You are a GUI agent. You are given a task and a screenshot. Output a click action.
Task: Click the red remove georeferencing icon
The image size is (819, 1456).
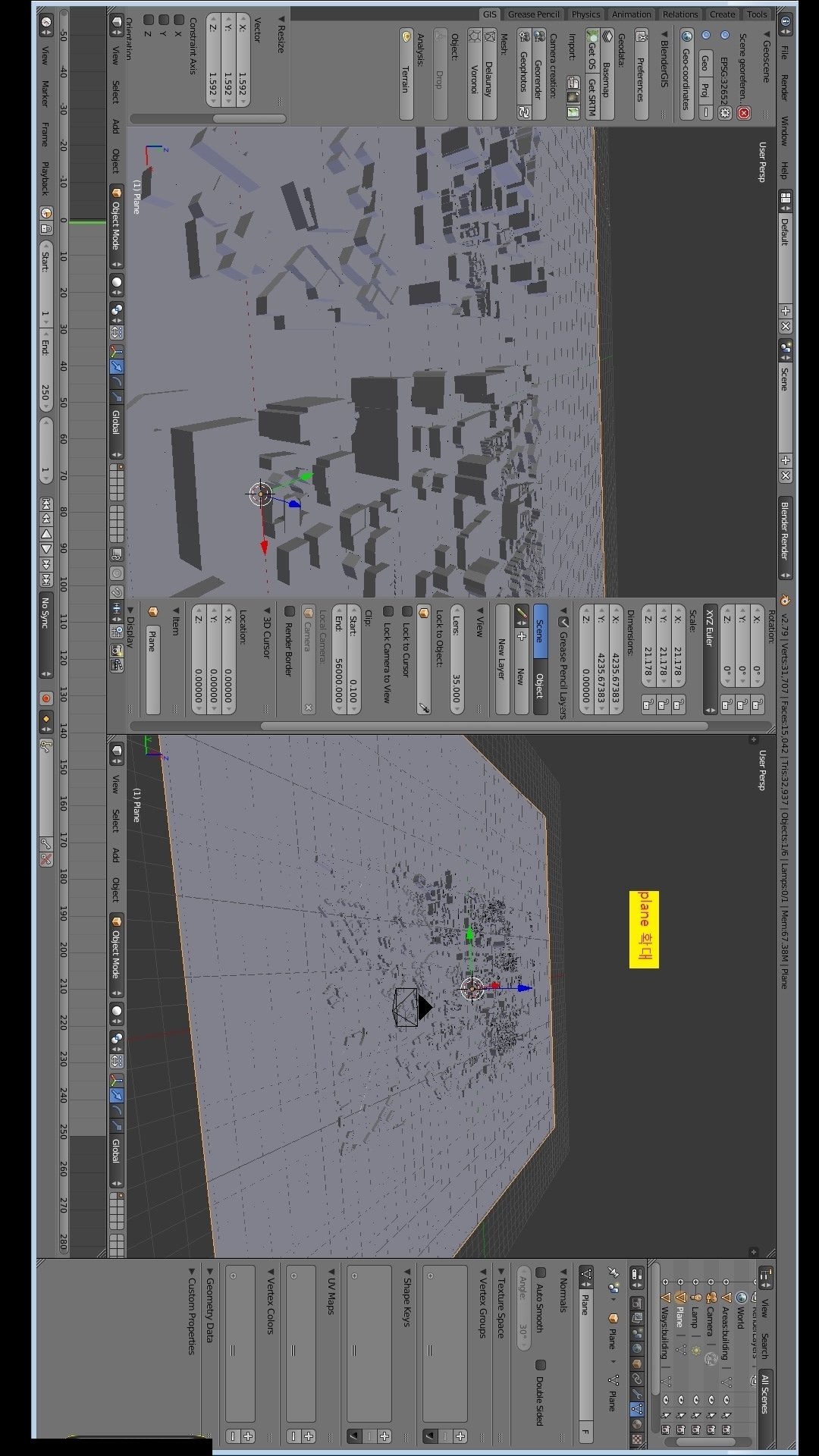pyautogui.click(x=744, y=113)
